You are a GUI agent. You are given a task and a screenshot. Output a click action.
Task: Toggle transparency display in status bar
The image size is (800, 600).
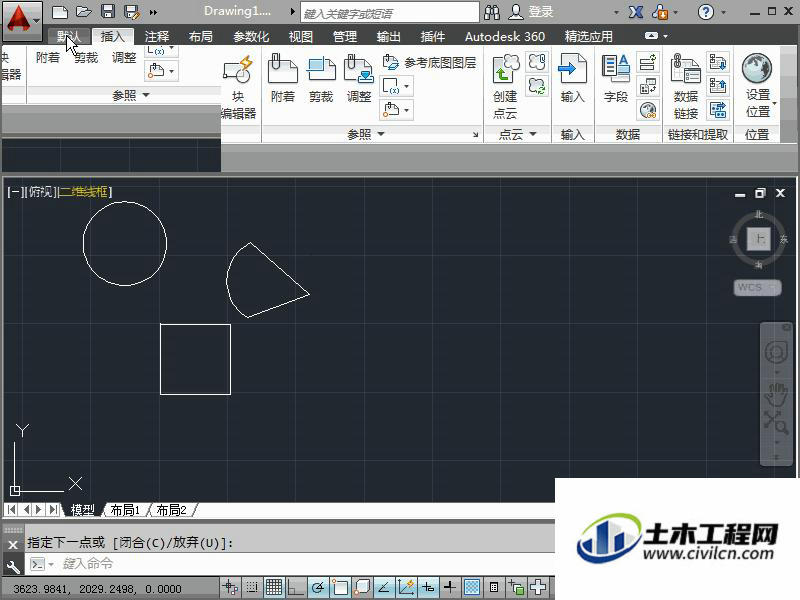click(472, 587)
